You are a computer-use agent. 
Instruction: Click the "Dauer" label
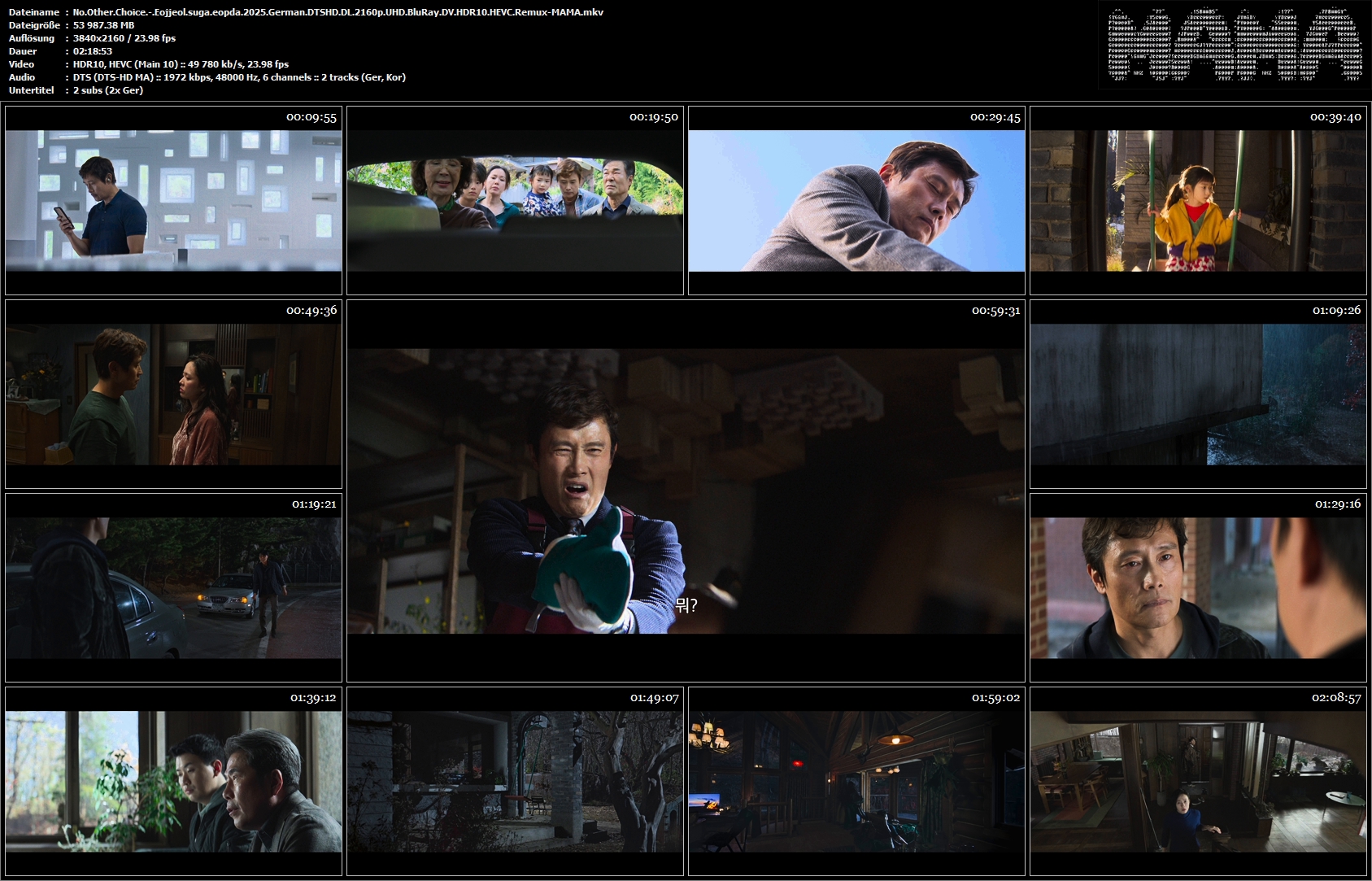pyautogui.click(x=23, y=51)
